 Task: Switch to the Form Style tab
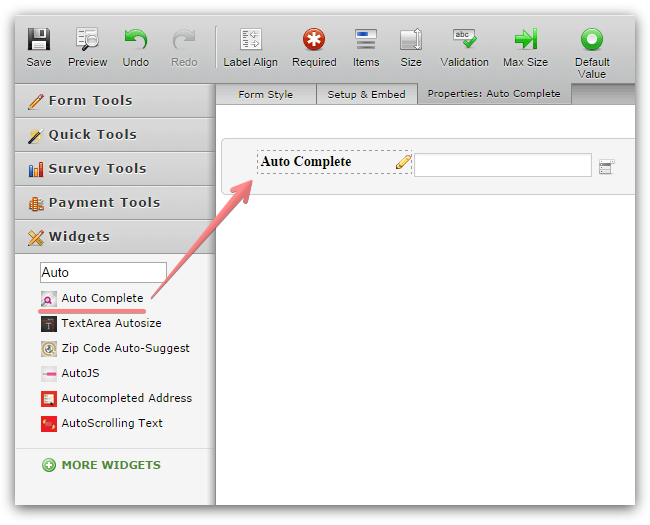[x=265, y=95]
